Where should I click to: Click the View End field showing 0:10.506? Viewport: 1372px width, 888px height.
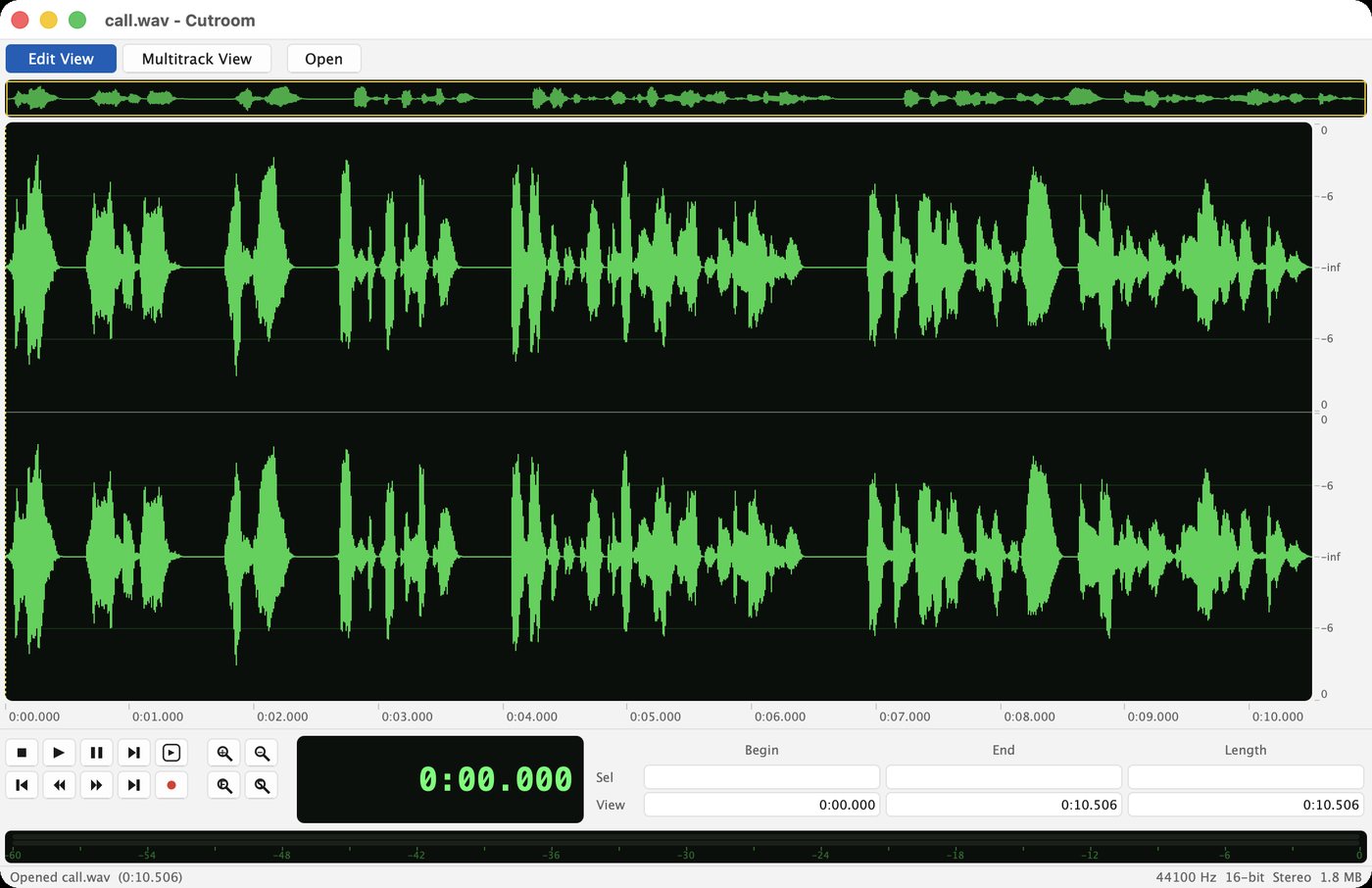[x=1004, y=805]
